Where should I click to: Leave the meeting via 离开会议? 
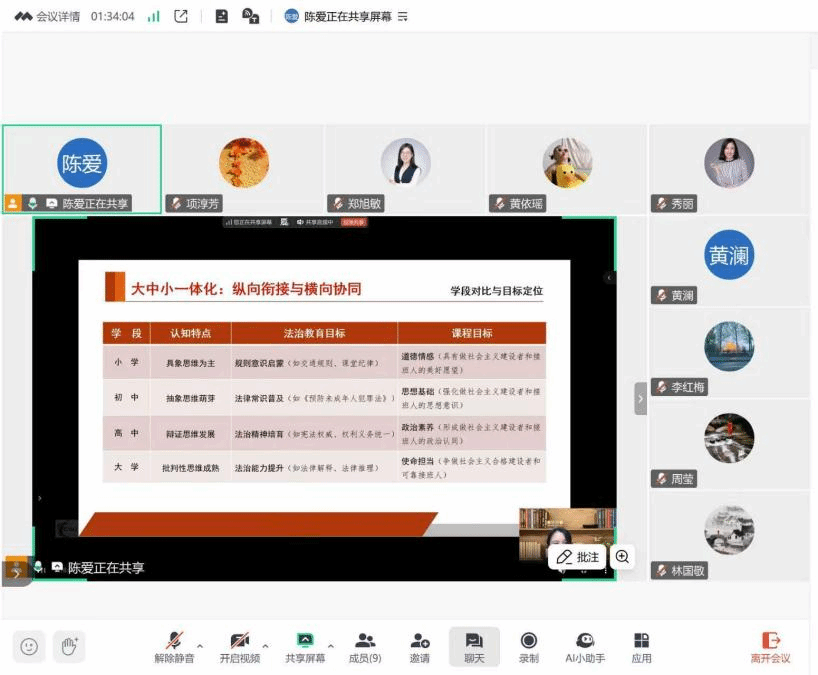click(770, 647)
